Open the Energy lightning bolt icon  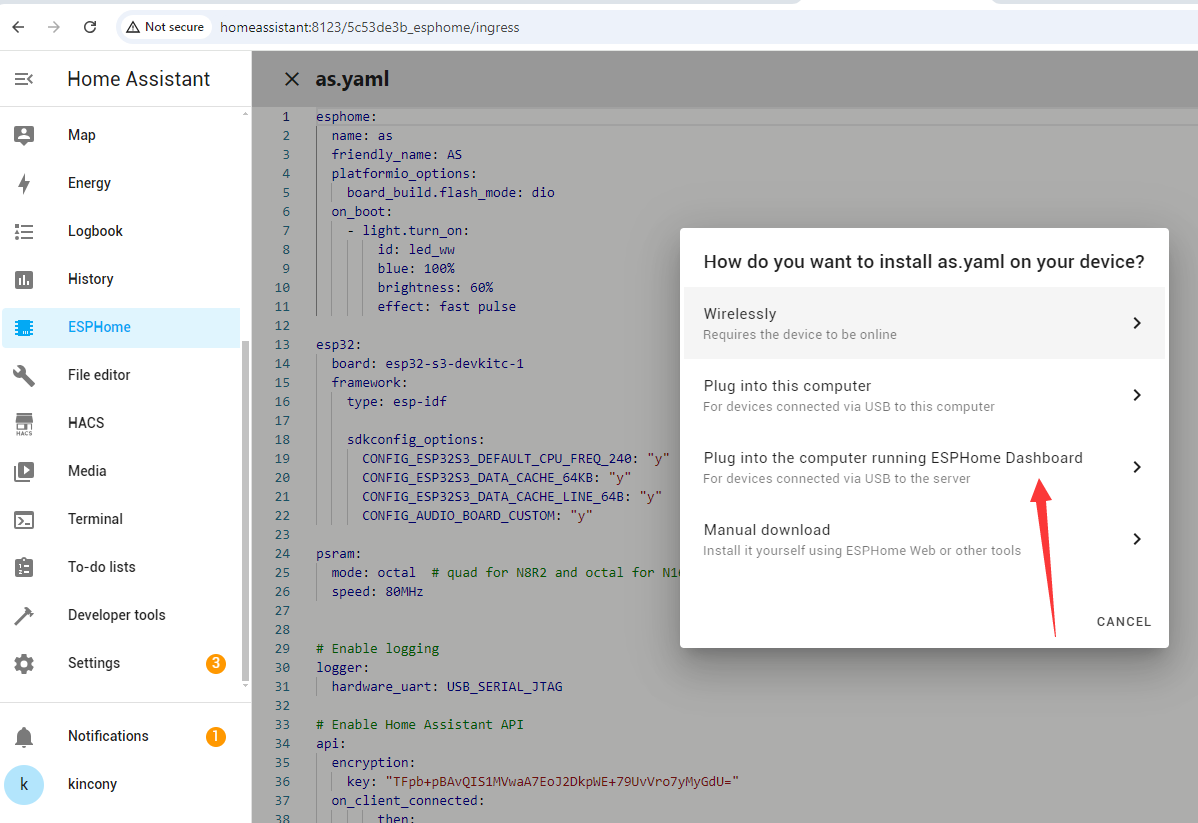point(24,183)
